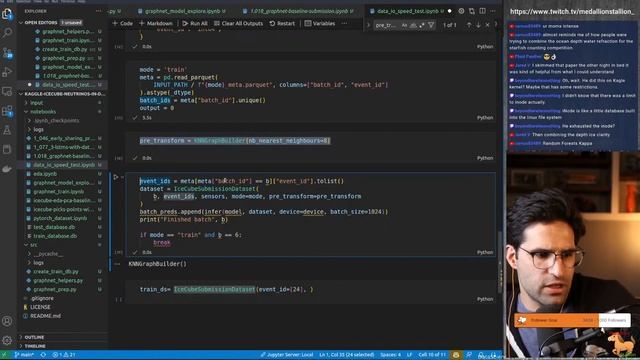Add a new Code cell

coord(122,23)
